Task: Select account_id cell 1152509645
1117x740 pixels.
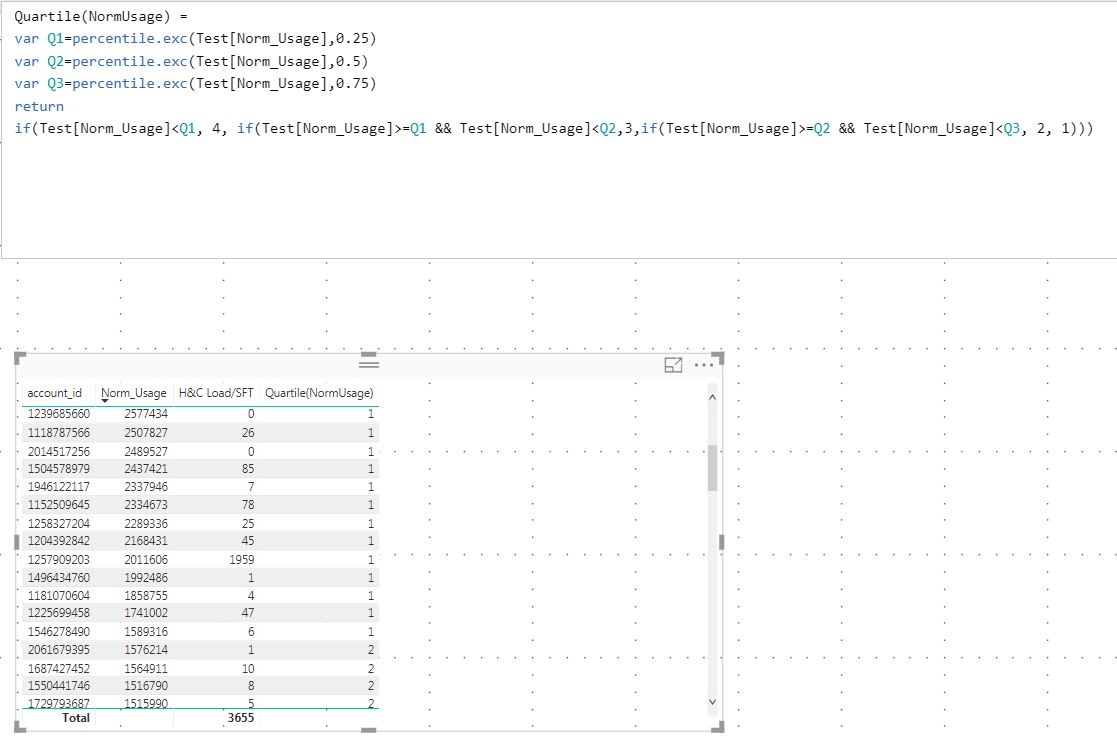Action: click(x=58, y=504)
